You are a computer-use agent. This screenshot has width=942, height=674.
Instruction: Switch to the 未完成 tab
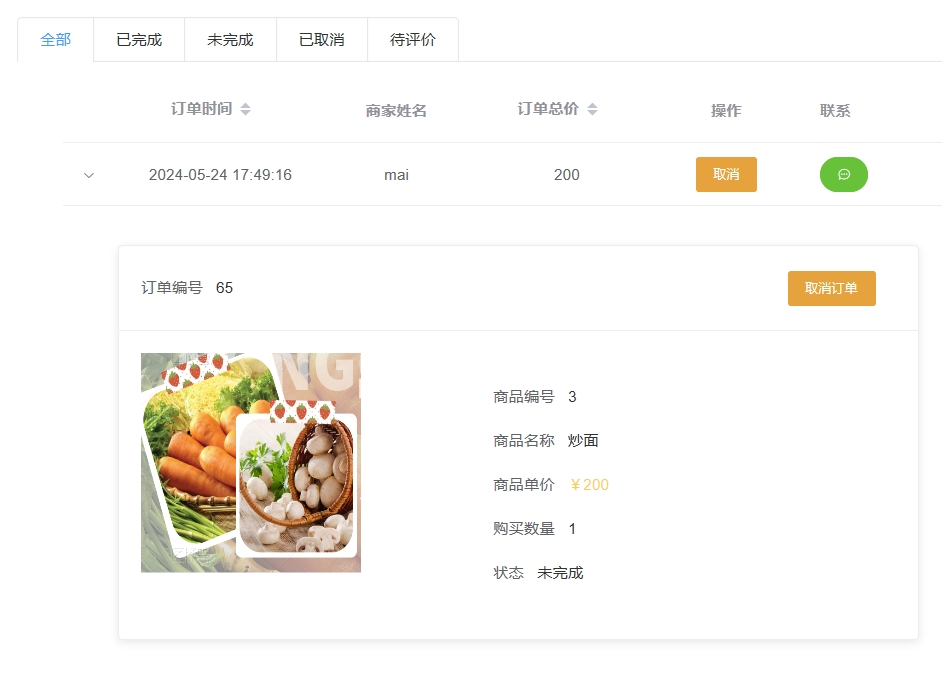coord(230,40)
